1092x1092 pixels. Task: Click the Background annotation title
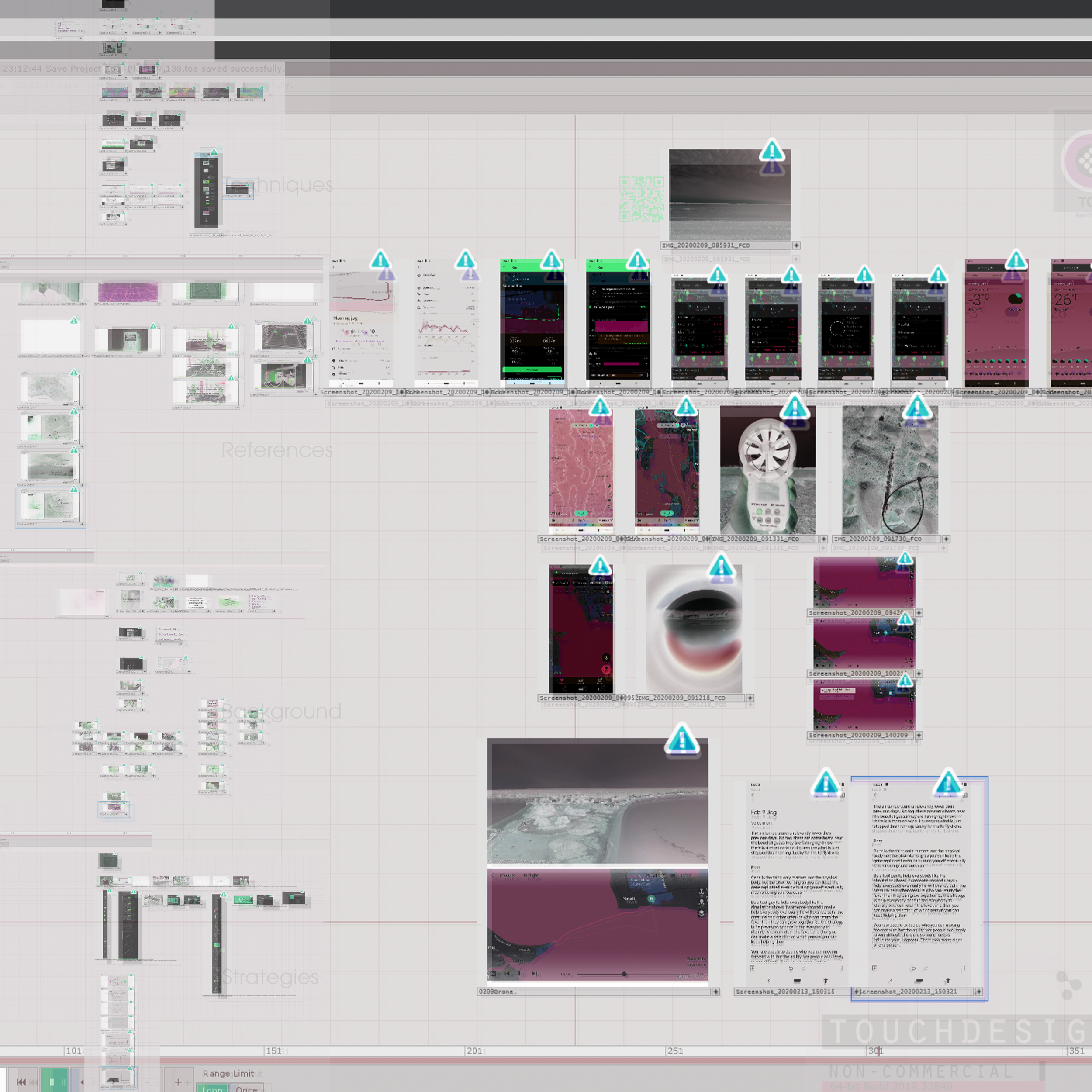click(x=282, y=711)
